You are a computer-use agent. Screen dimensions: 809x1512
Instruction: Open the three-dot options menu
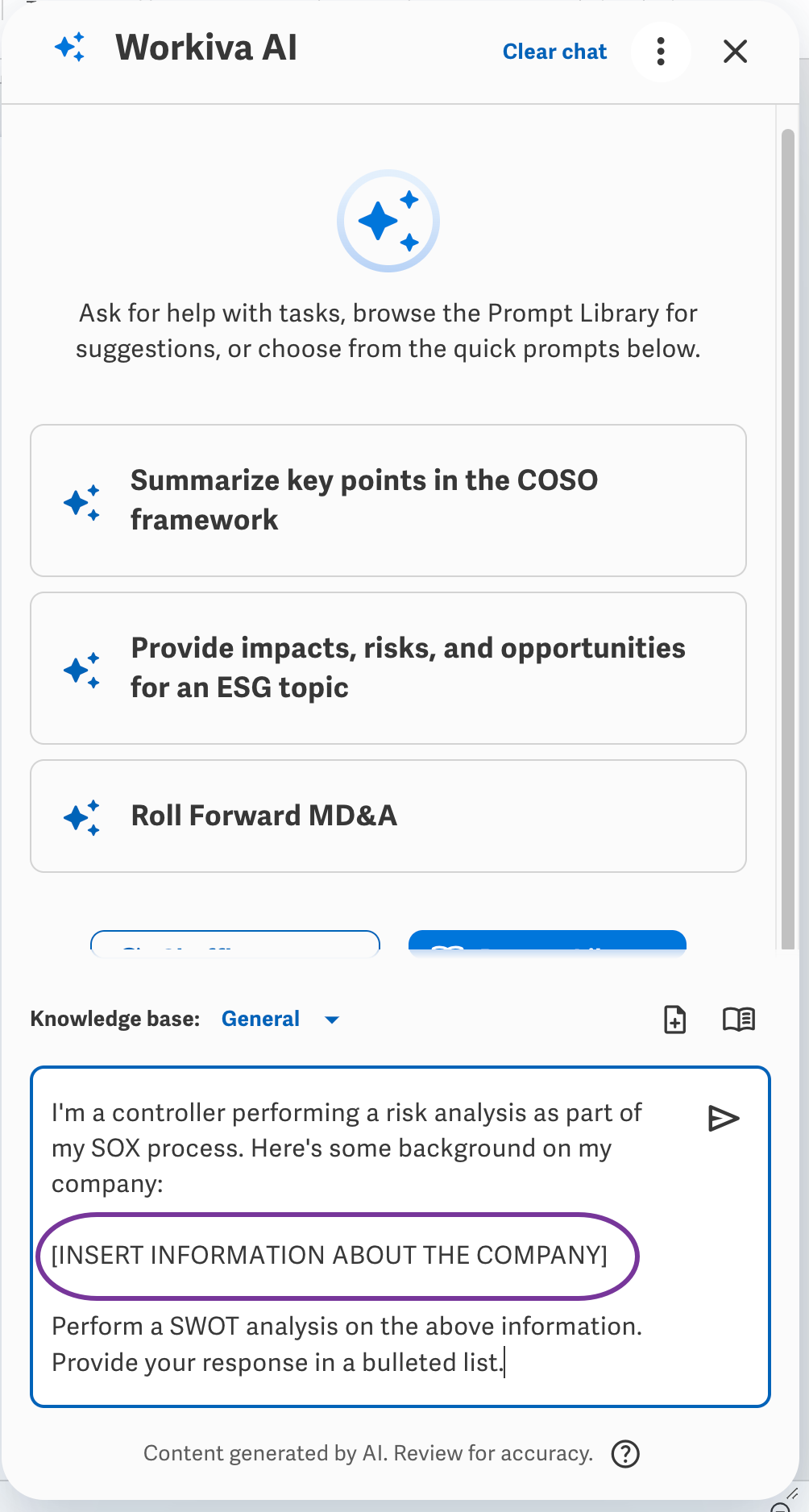coord(660,51)
